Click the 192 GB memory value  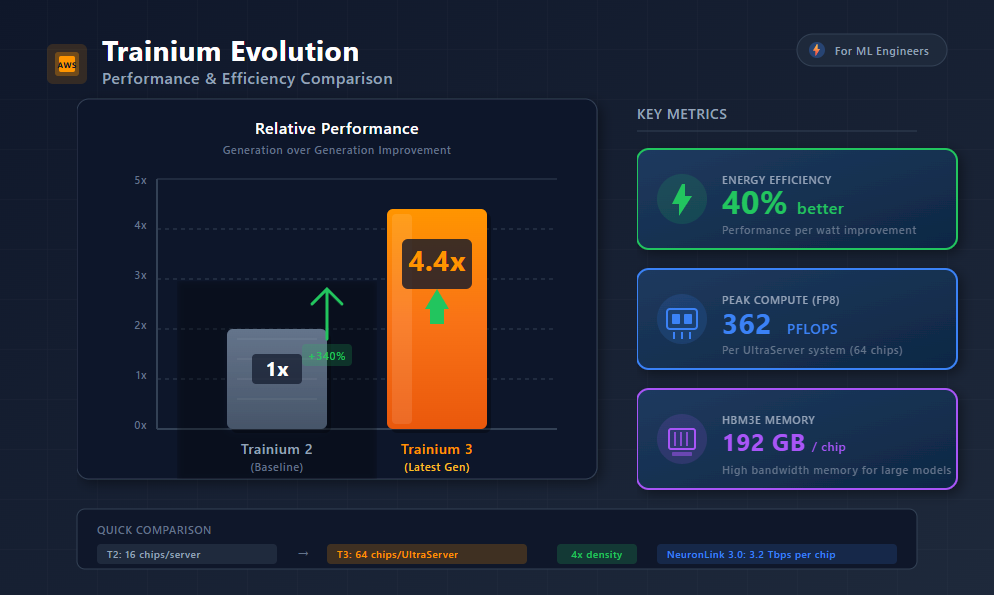point(764,443)
